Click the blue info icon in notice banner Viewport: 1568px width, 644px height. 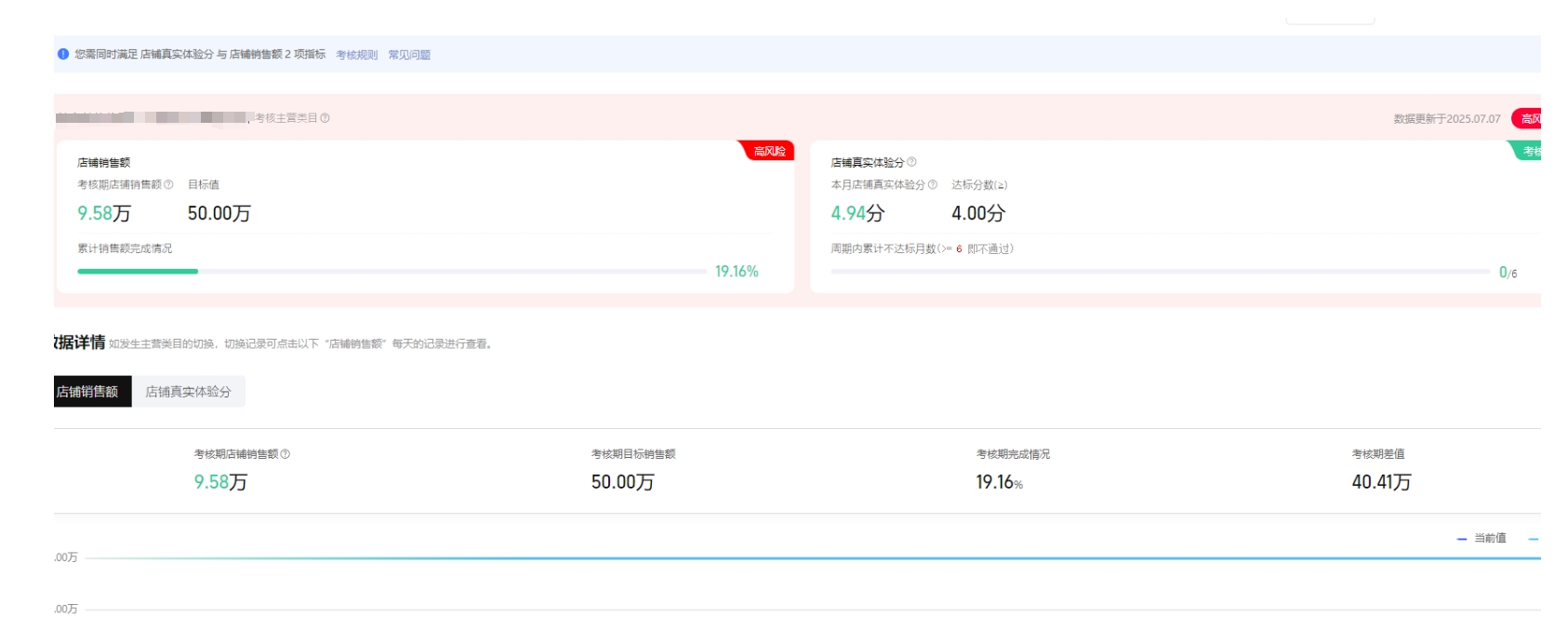63,54
